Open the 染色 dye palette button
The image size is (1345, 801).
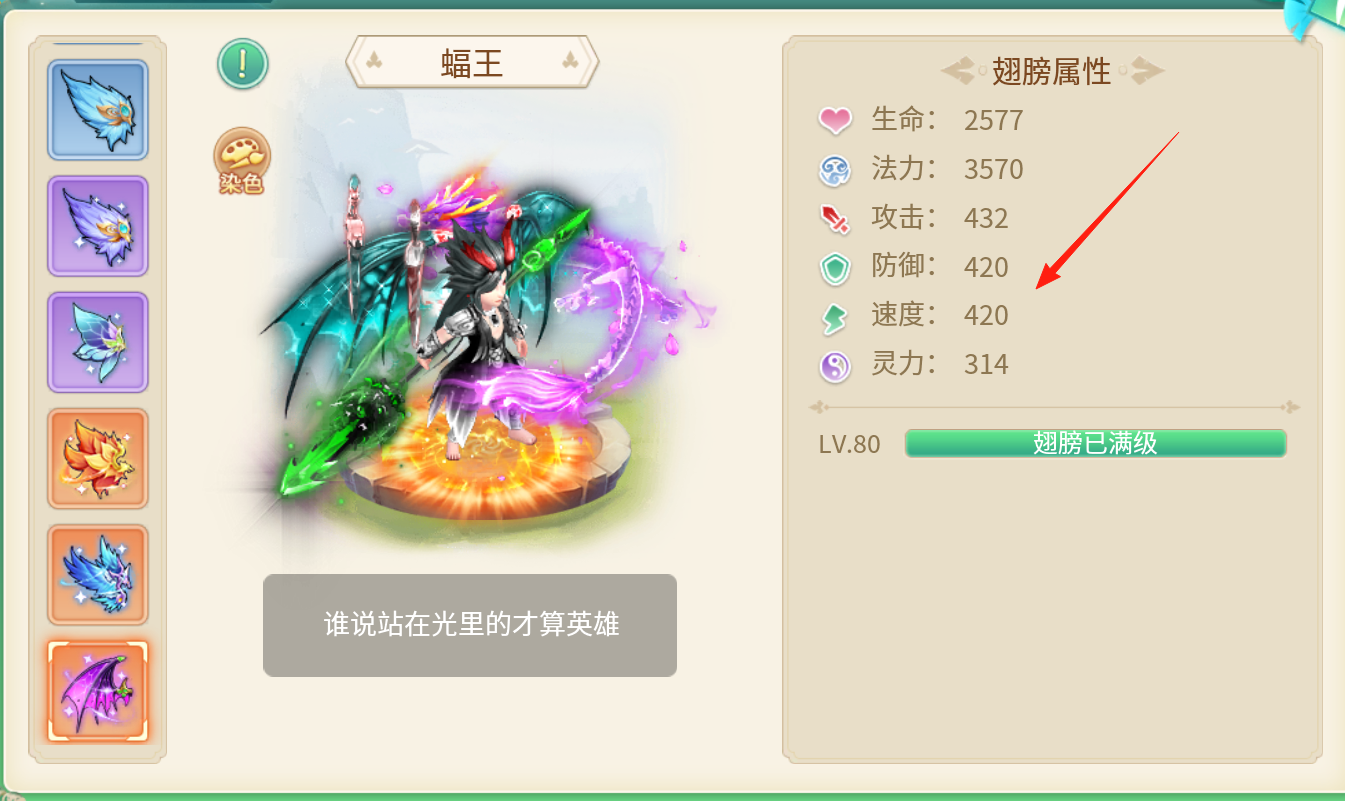tap(242, 161)
